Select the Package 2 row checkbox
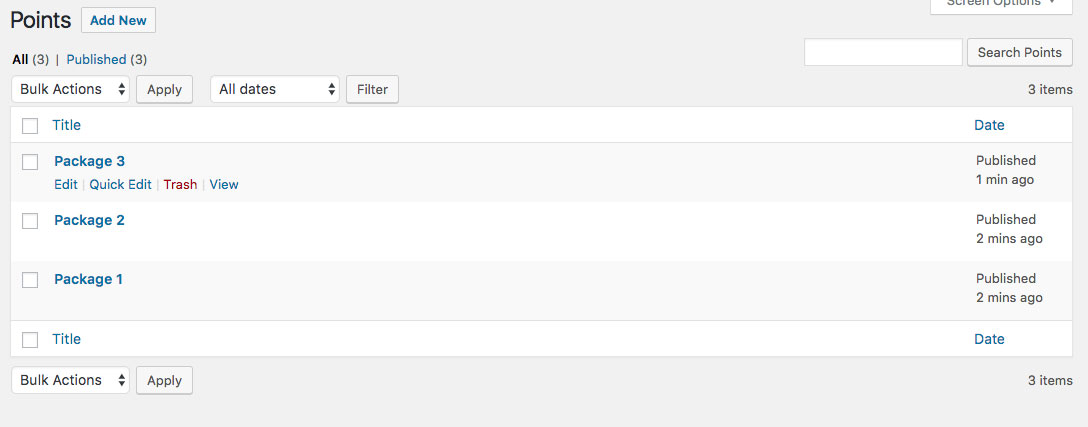Screen dimensions: 1088x427 pos(30,221)
